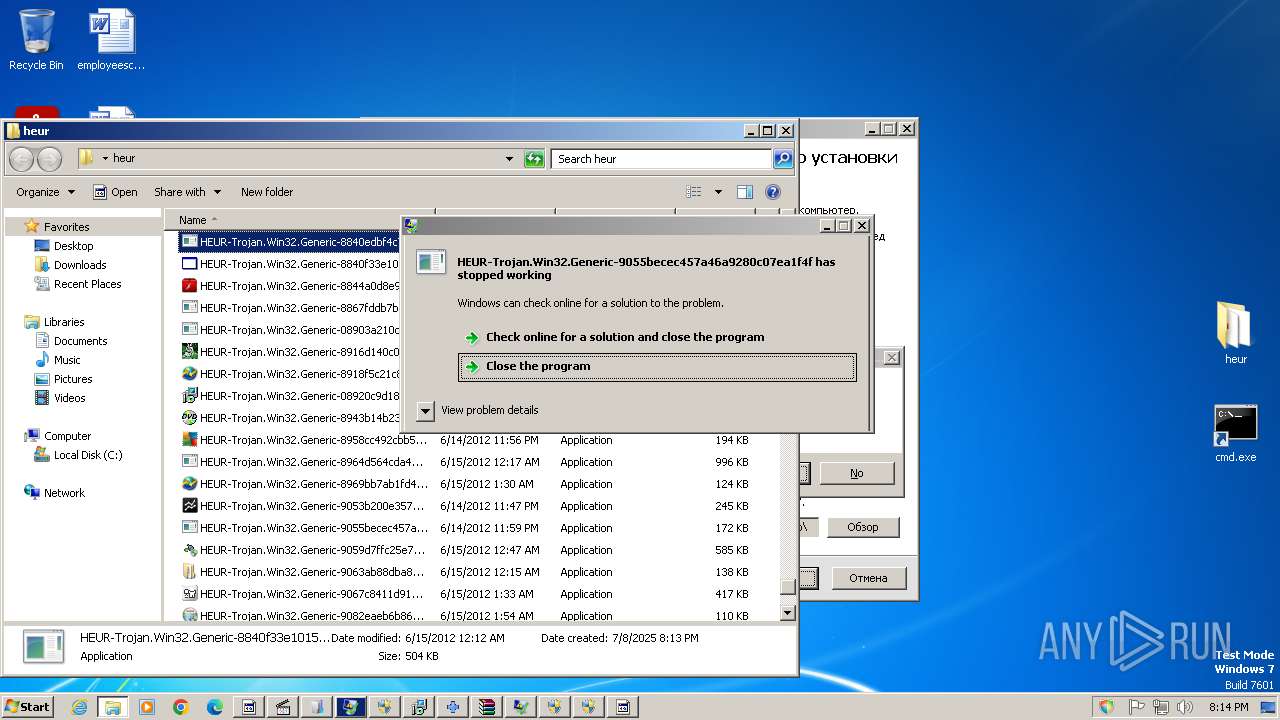Launch Google Chrome from taskbar
Viewport: 1280px width, 720px height.
pos(181,707)
